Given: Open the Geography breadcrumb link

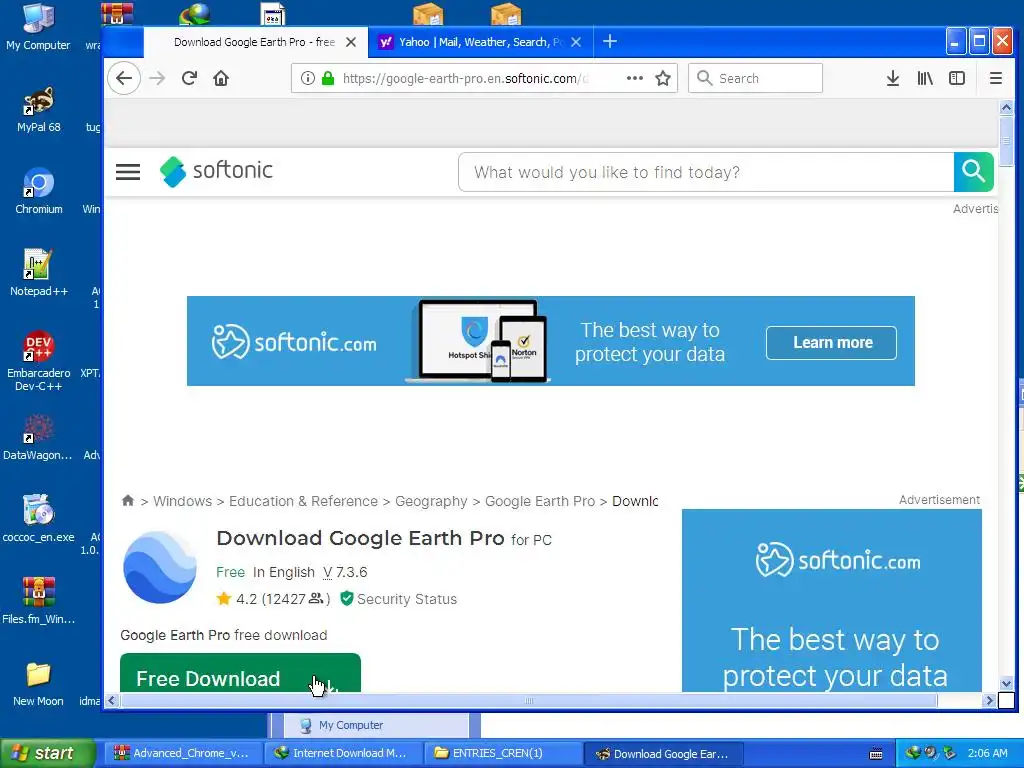Looking at the screenshot, I should click(x=431, y=501).
